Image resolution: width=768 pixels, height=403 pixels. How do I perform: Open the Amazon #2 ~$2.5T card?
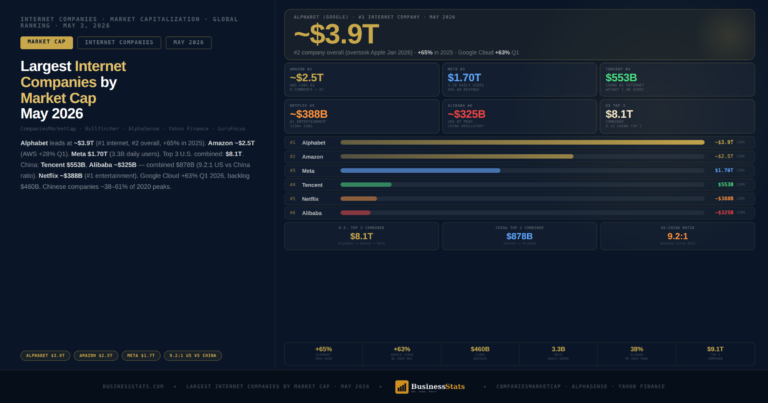[x=361, y=79]
